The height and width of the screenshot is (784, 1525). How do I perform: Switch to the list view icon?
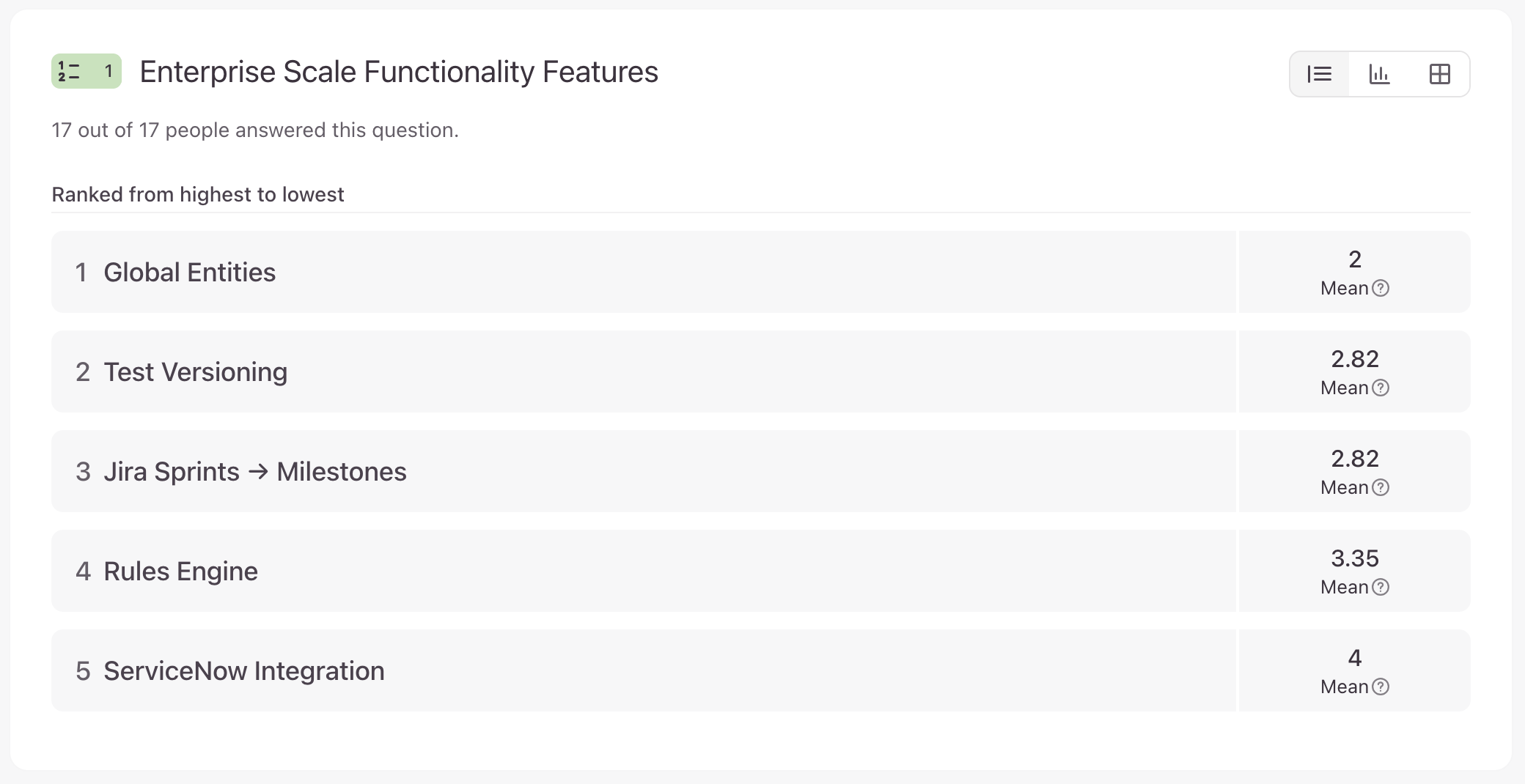pos(1319,74)
